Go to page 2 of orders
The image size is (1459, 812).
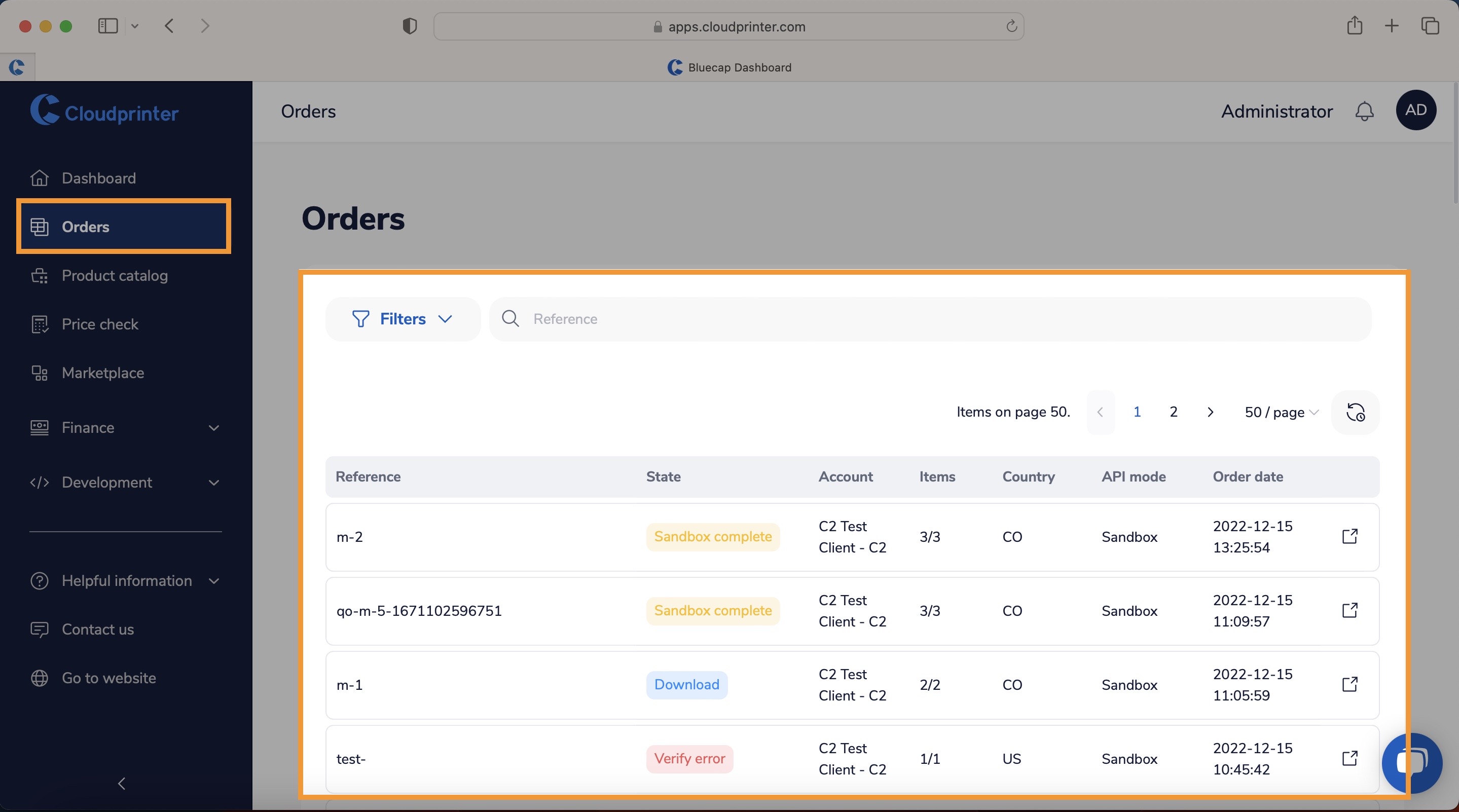pos(1173,412)
